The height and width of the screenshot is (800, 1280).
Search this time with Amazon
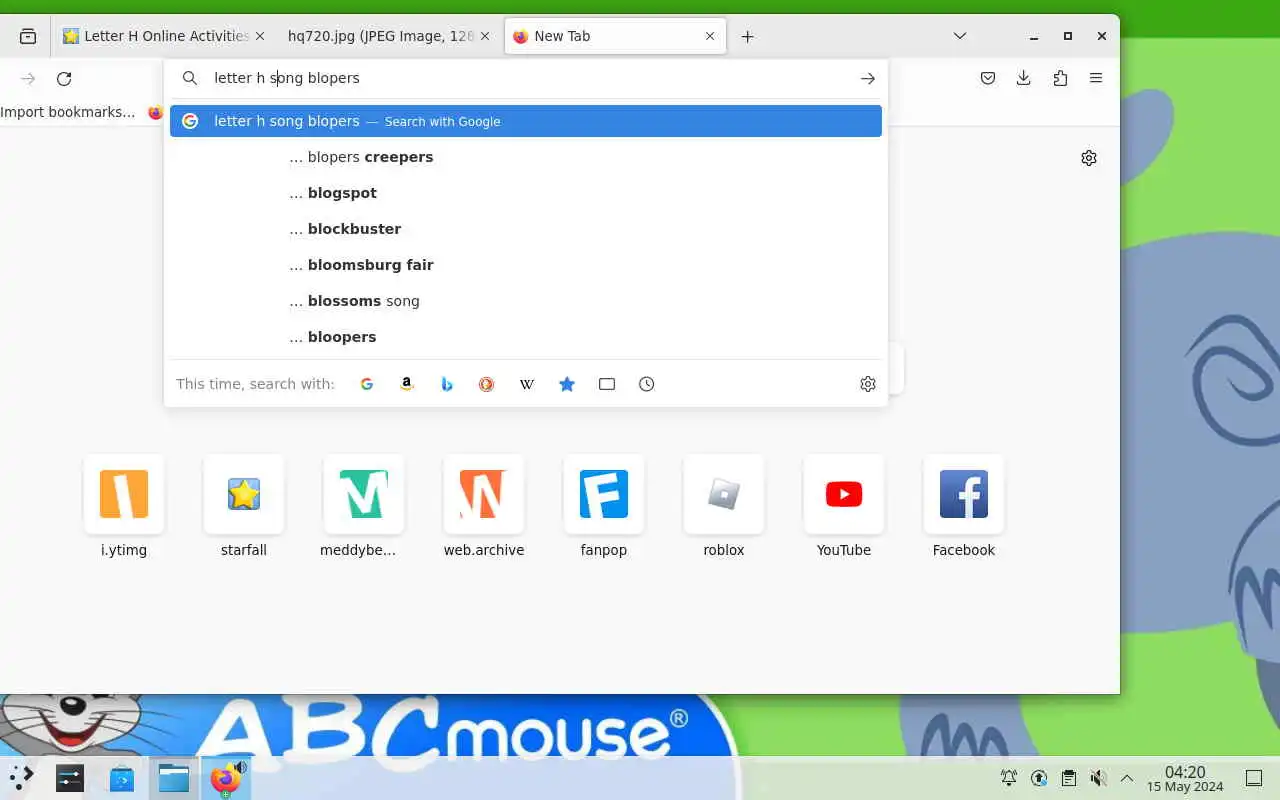pos(407,384)
